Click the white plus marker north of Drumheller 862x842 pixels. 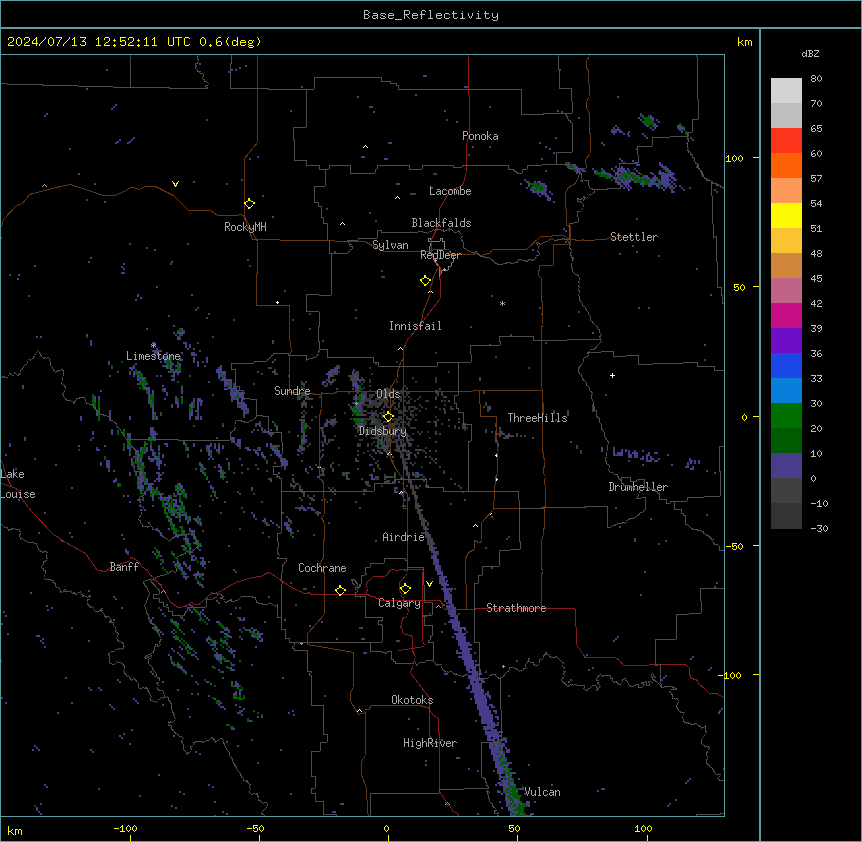(x=612, y=375)
